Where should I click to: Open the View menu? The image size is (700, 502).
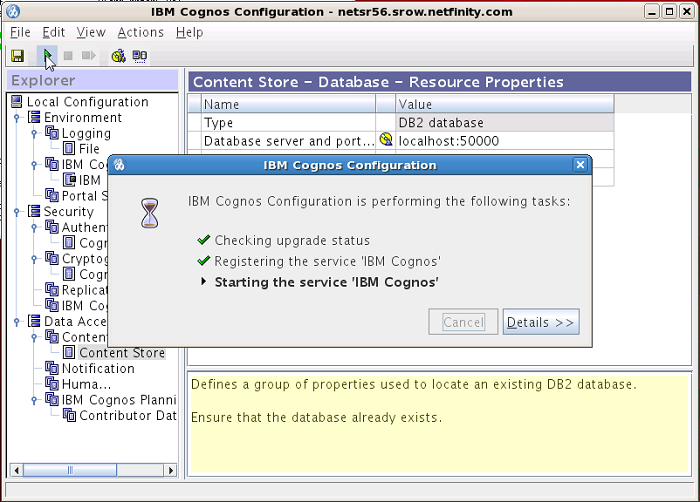coord(90,32)
